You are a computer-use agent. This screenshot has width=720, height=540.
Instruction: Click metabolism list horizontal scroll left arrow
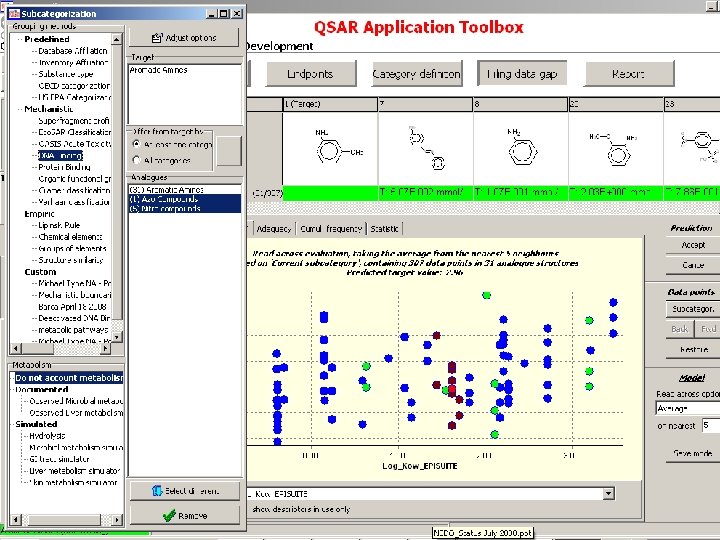tap(16, 520)
